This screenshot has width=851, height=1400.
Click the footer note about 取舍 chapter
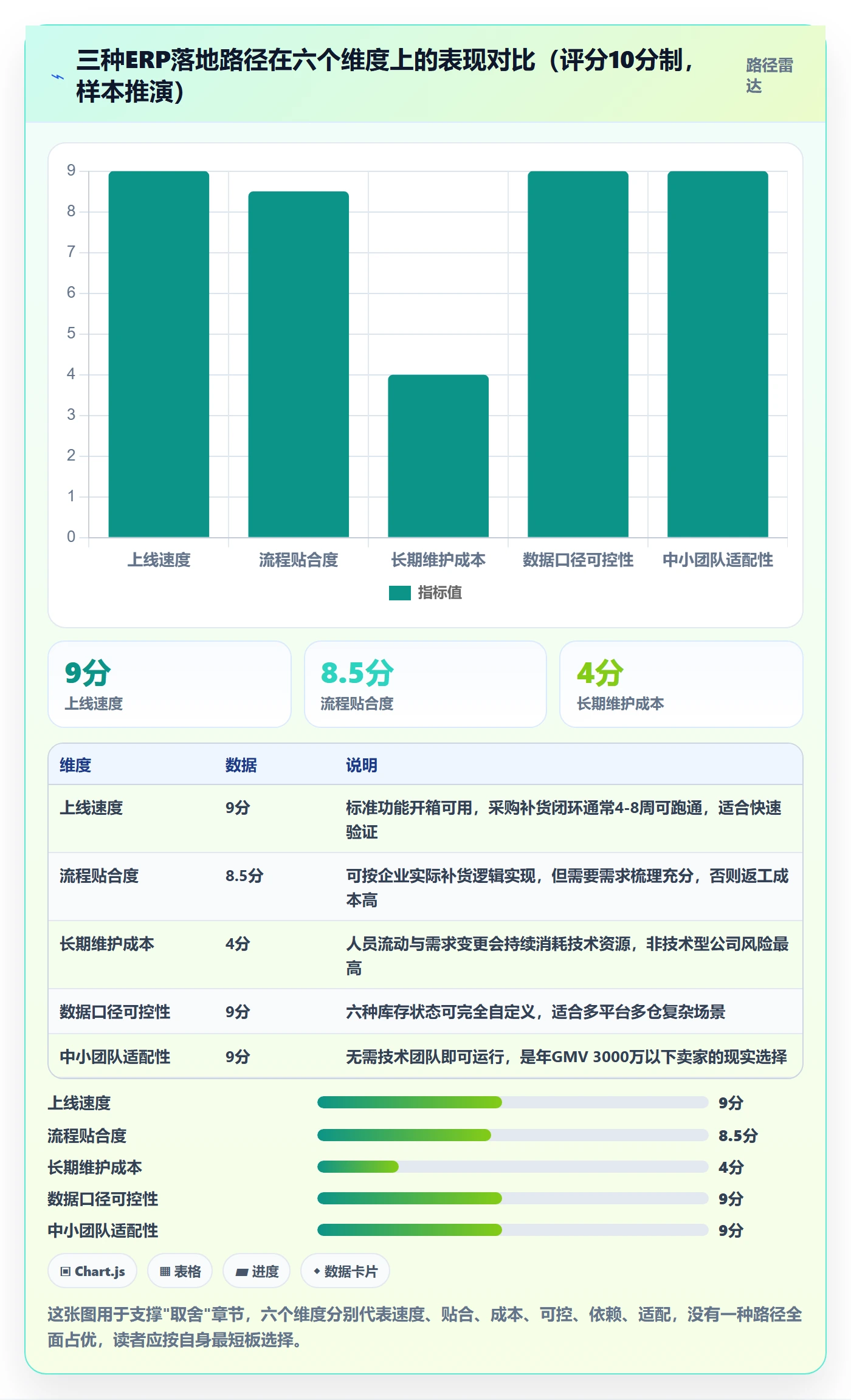click(425, 1327)
